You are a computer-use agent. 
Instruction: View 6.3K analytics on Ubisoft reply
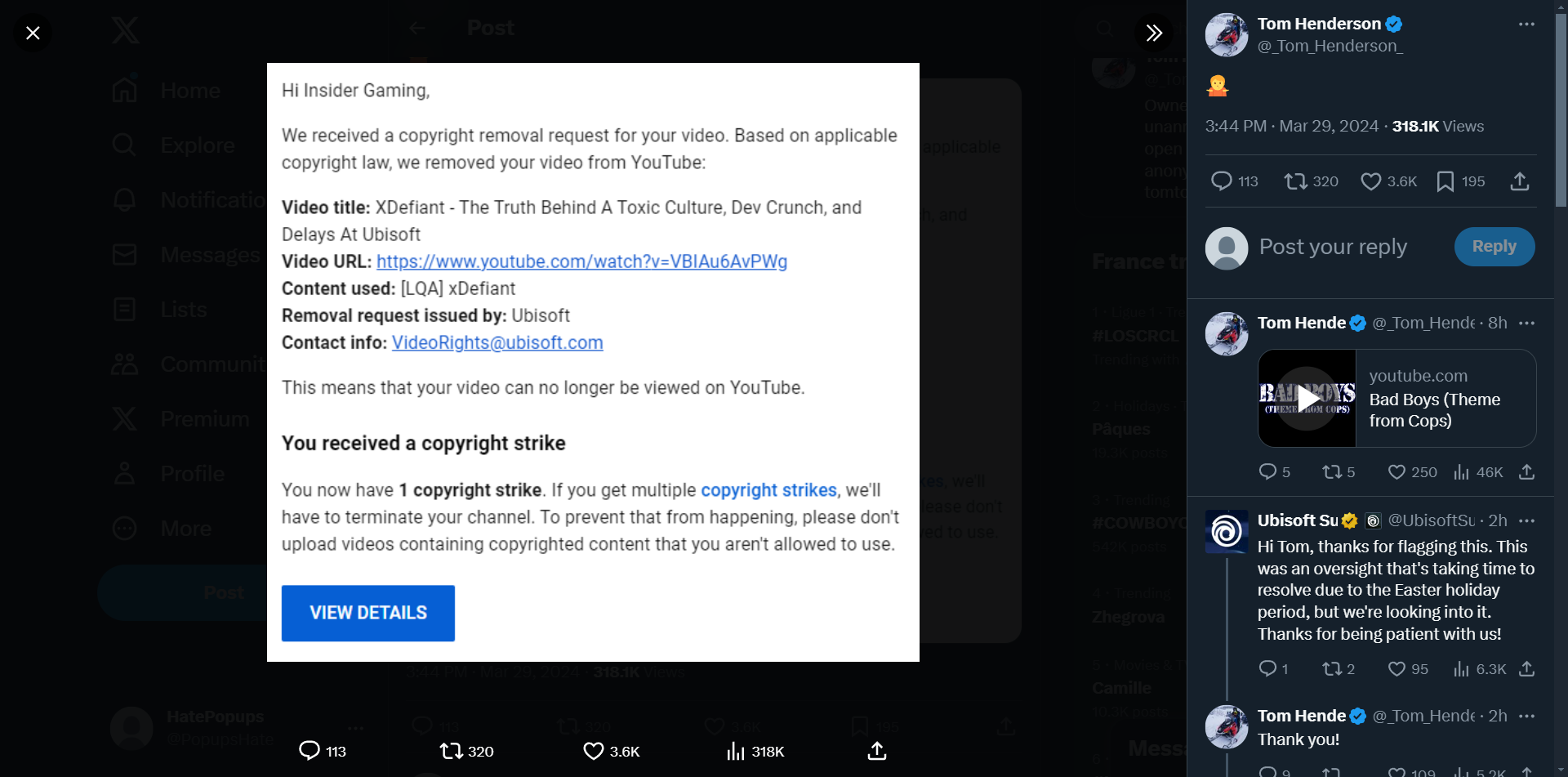(x=1480, y=669)
